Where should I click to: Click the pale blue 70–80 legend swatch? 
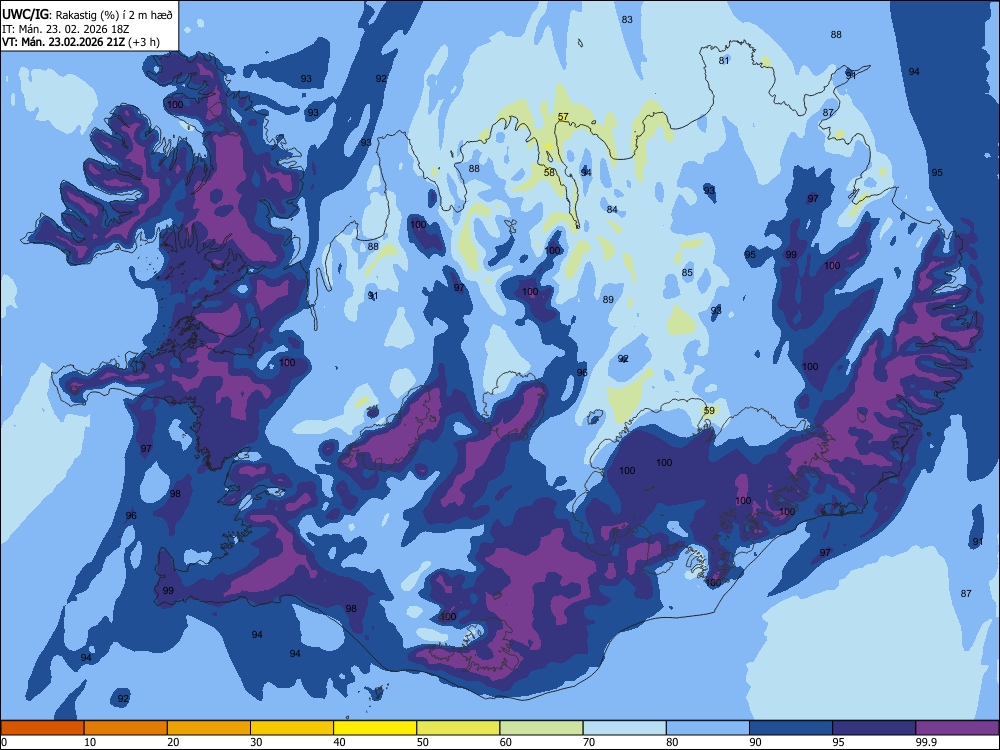tap(624, 728)
